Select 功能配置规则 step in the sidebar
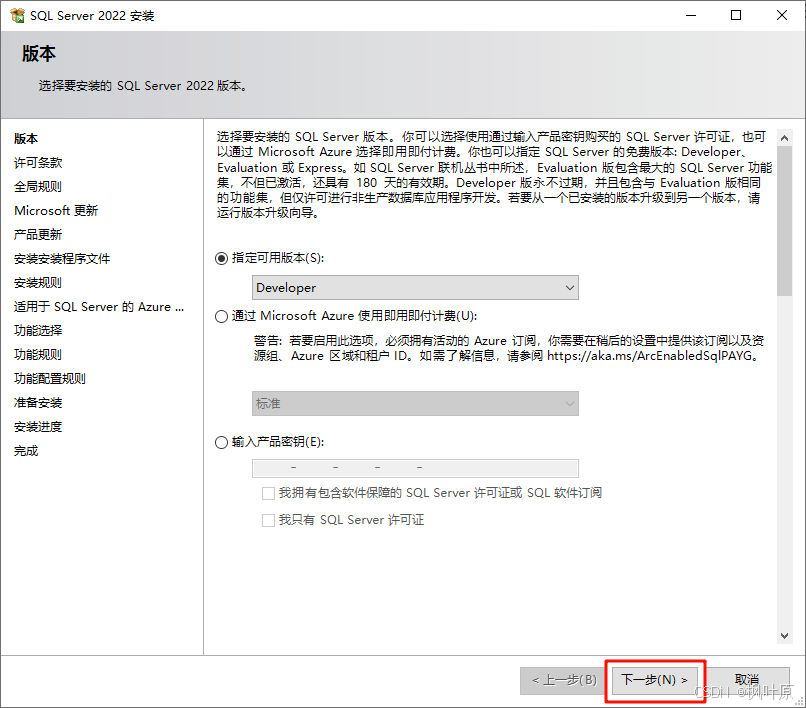The width and height of the screenshot is (806, 708). 50,379
